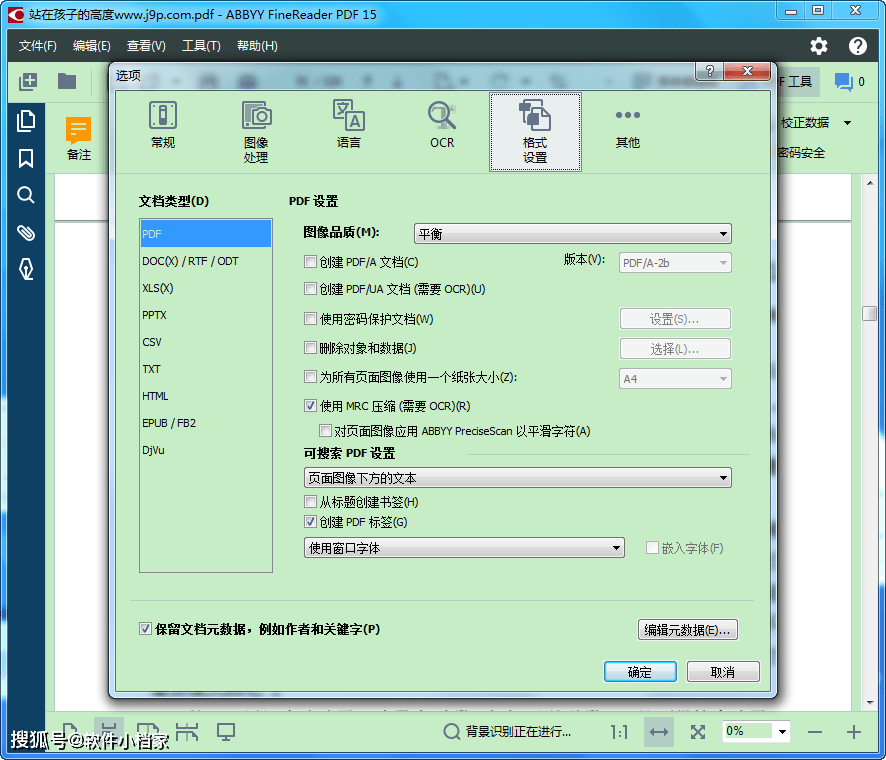
Task: Open the 帮助(H) menu
Action: click(x=257, y=46)
